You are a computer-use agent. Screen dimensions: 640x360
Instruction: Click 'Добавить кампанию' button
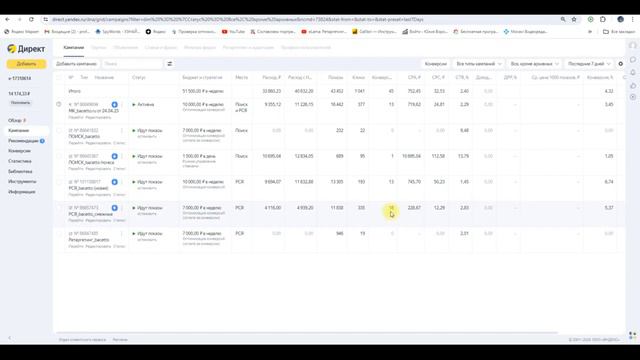tap(76, 64)
